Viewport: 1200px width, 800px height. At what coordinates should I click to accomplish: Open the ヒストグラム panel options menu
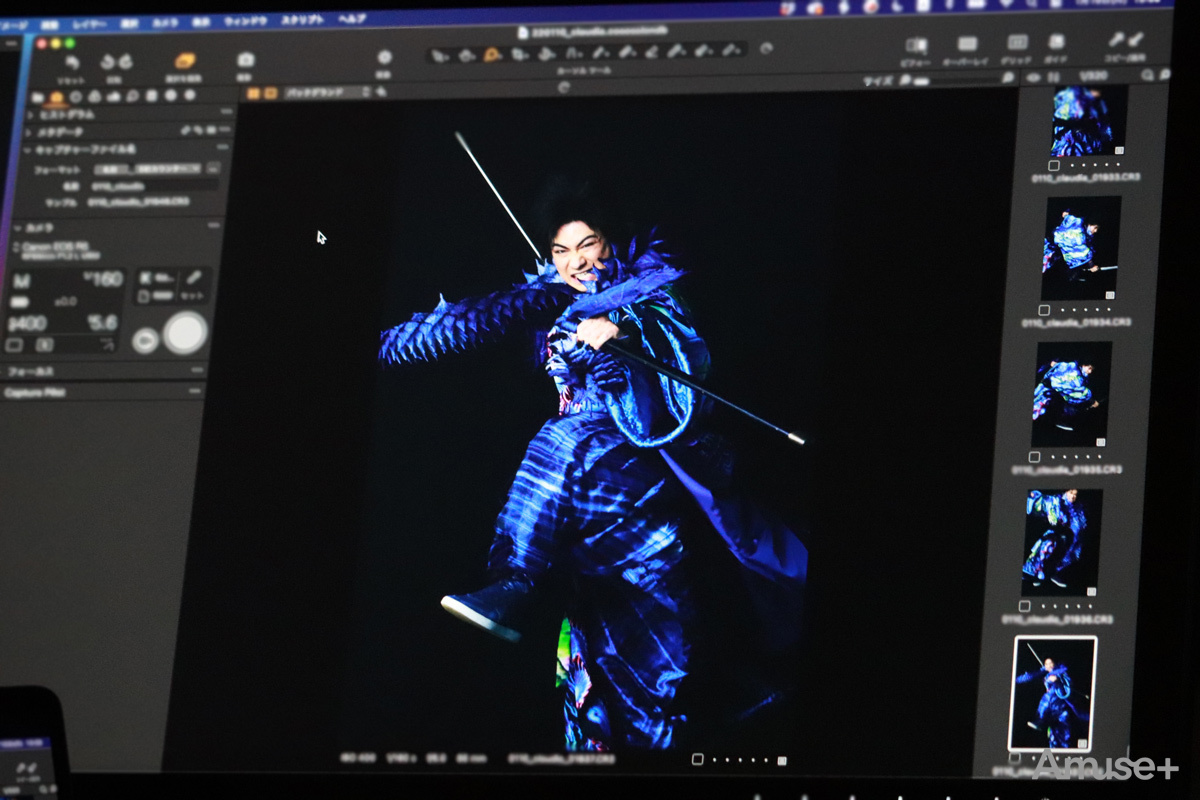tap(224, 111)
